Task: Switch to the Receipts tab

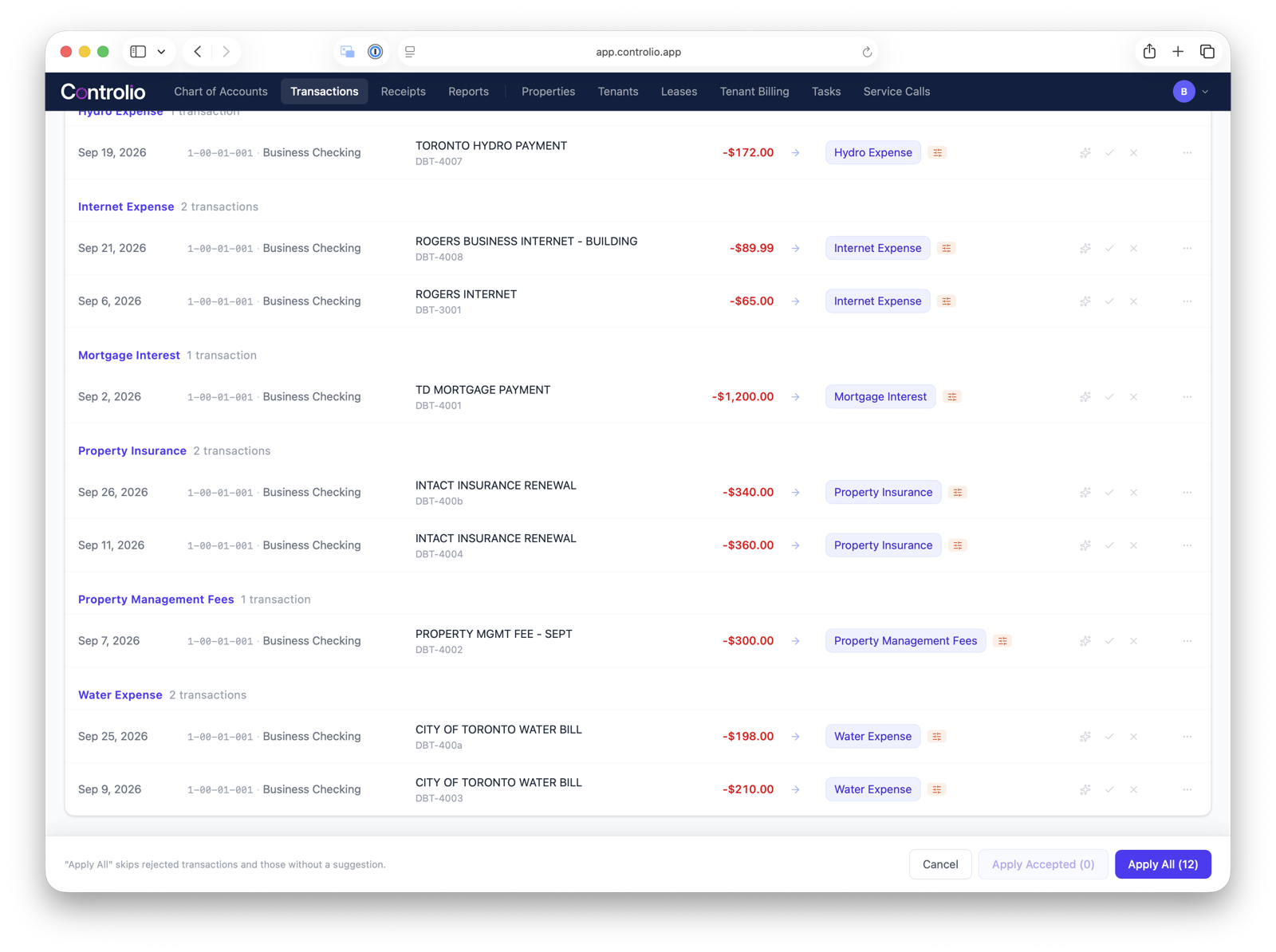Action: pyautogui.click(x=404, y=92)
